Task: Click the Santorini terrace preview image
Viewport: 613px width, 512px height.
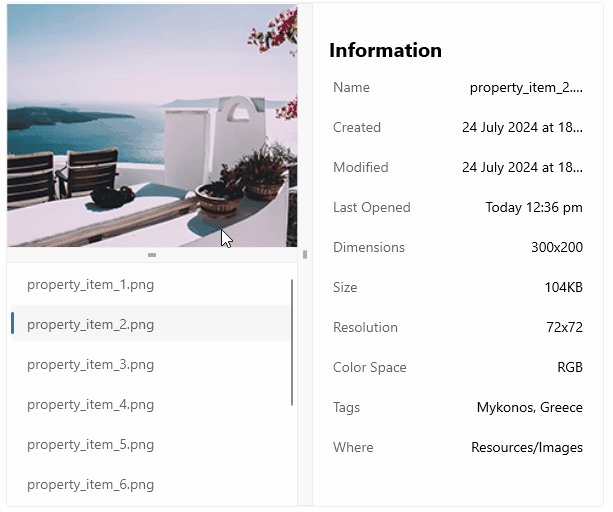Action: click(152, 125)
